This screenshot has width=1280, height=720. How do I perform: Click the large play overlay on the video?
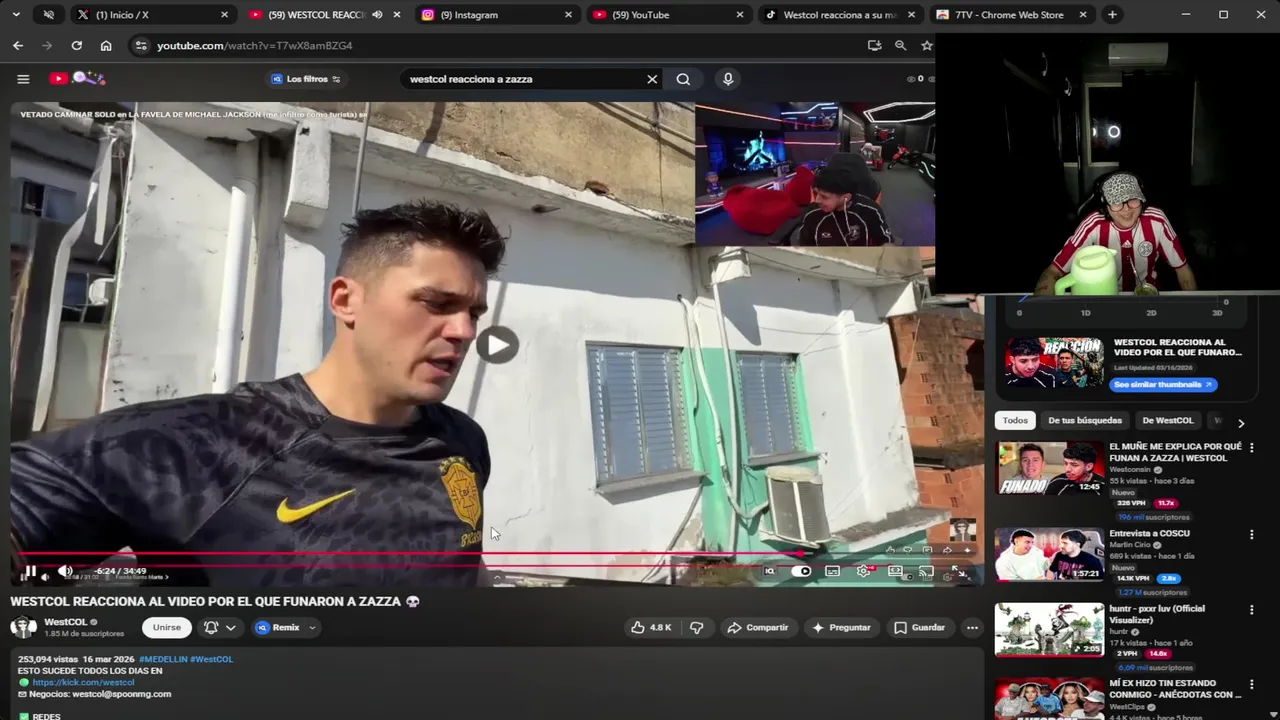point(497,345)
